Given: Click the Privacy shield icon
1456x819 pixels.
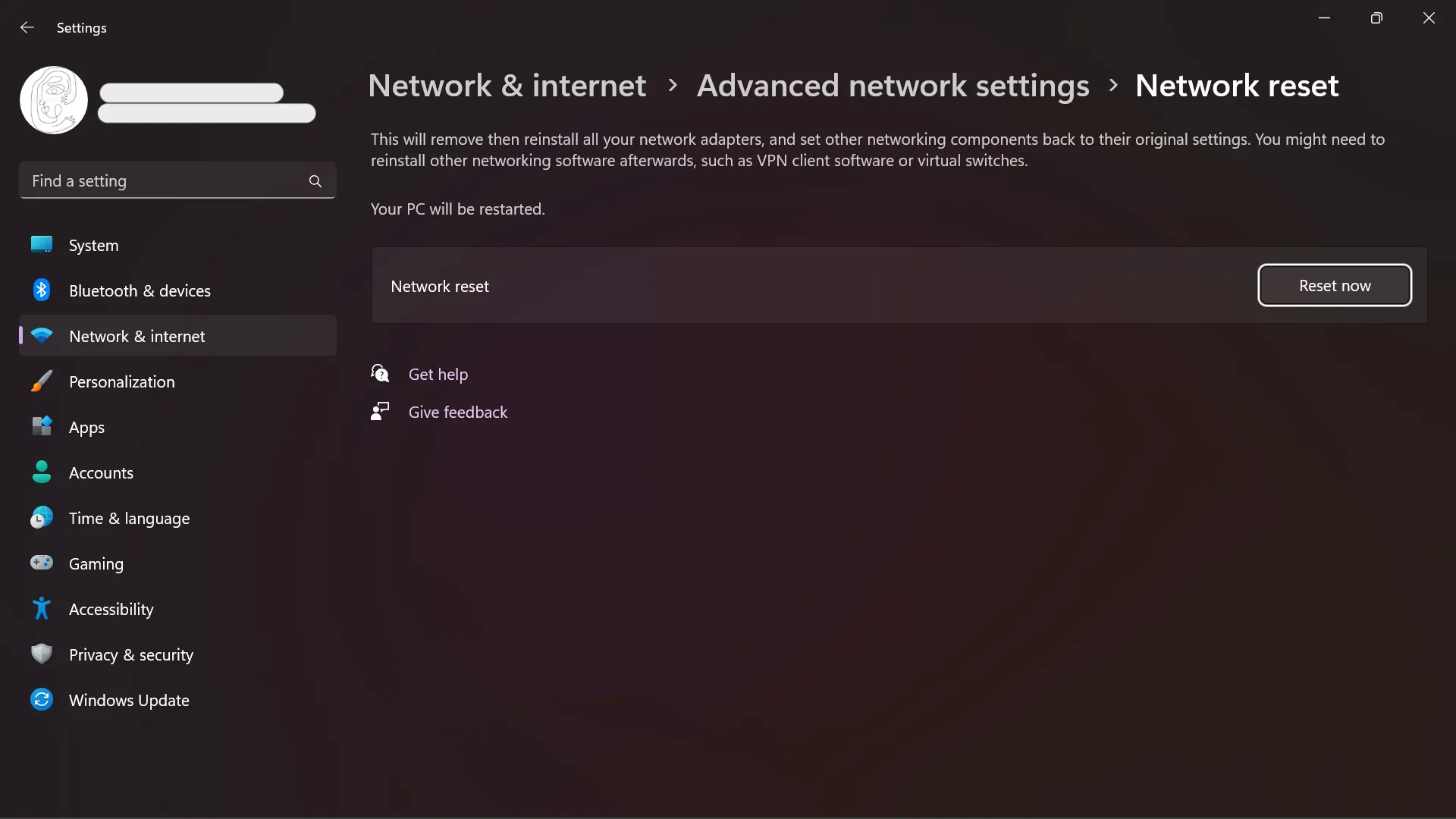Looking at the screenshot, I should tap(42, 654).
